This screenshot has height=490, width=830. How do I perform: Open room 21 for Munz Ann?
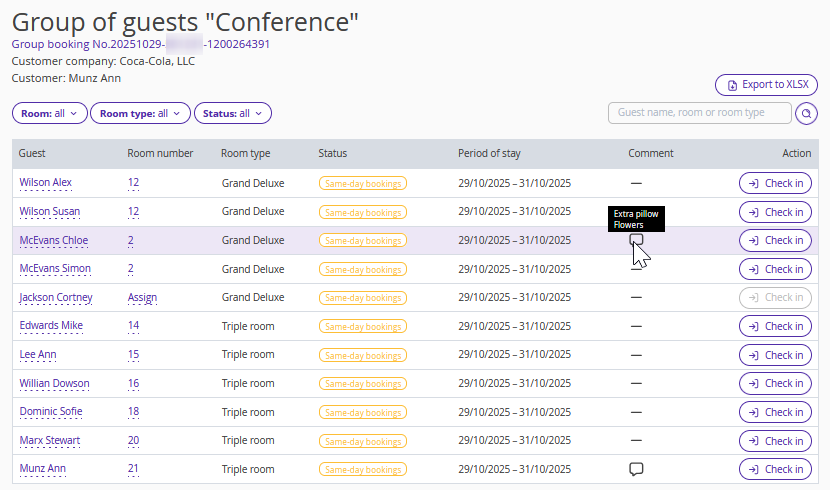(x=133, y=469)
